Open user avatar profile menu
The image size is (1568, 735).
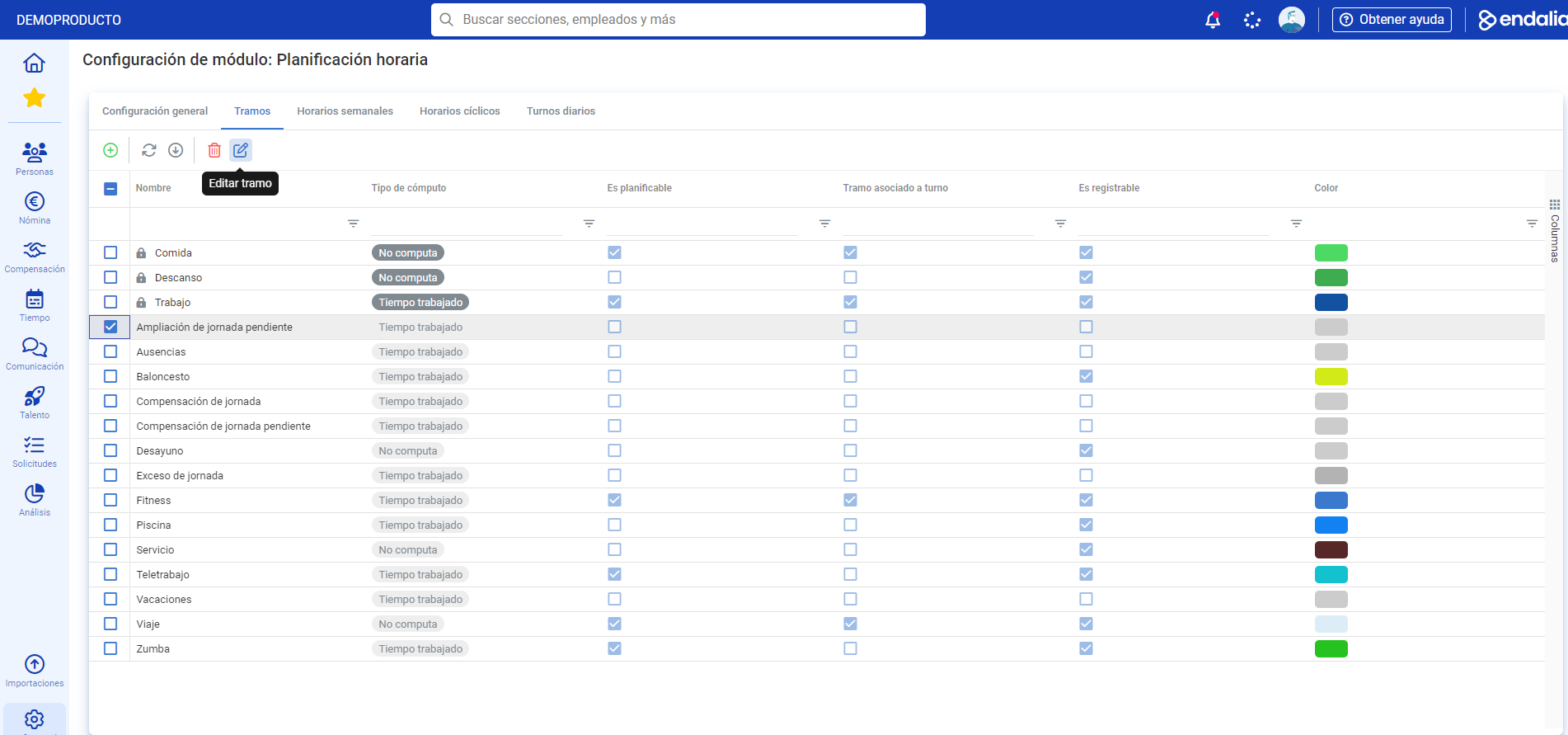point(1292,20)
